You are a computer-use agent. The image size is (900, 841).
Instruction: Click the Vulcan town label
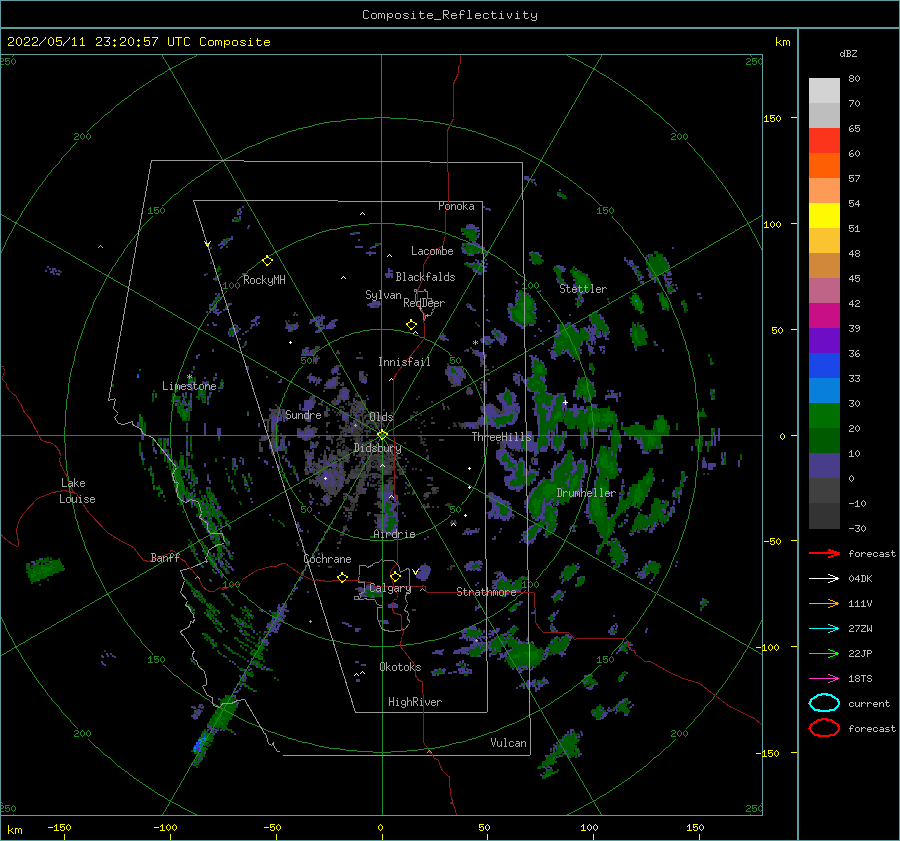(x=509, y=743)
